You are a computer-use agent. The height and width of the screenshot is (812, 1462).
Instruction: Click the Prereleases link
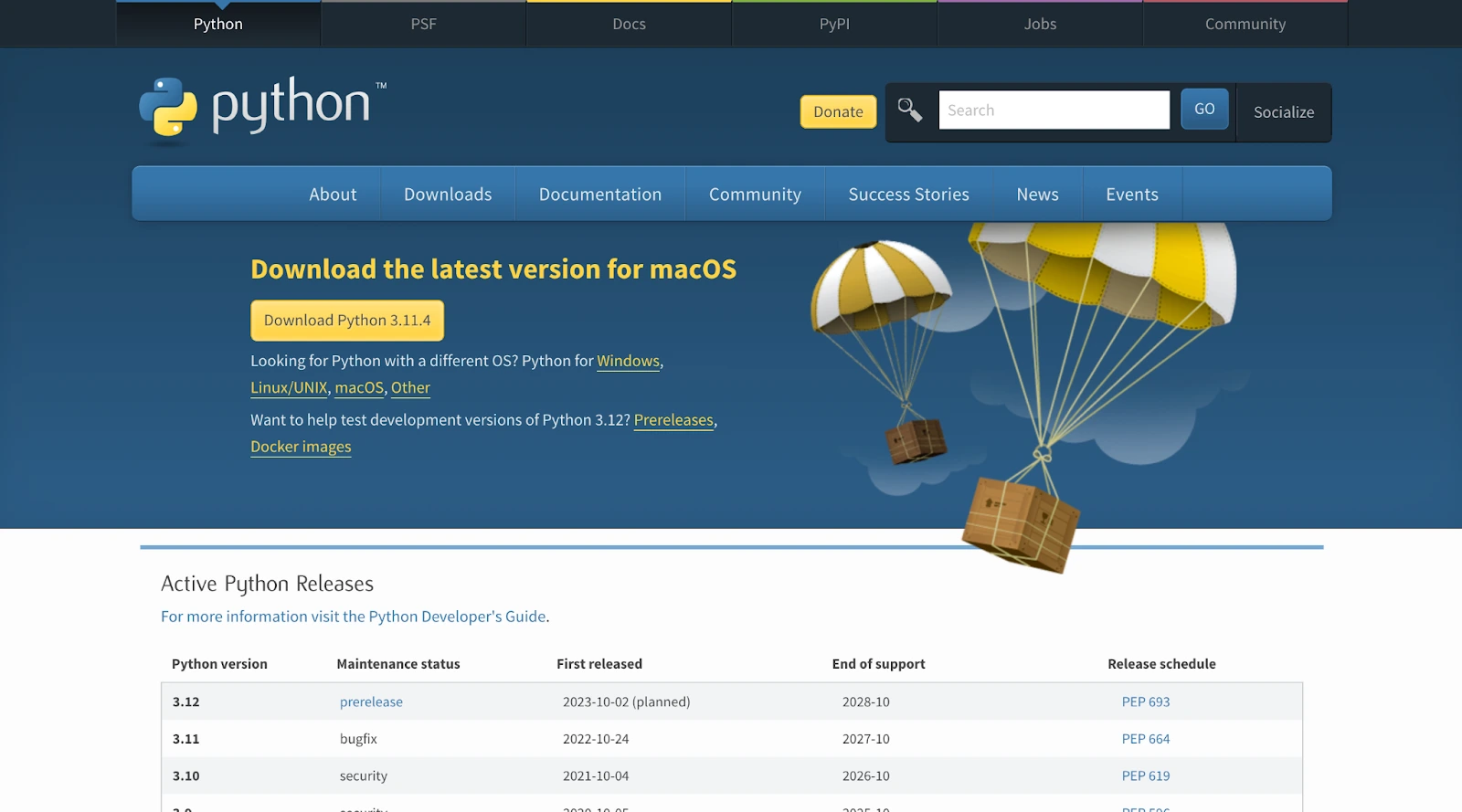click(x=673, y=420)
